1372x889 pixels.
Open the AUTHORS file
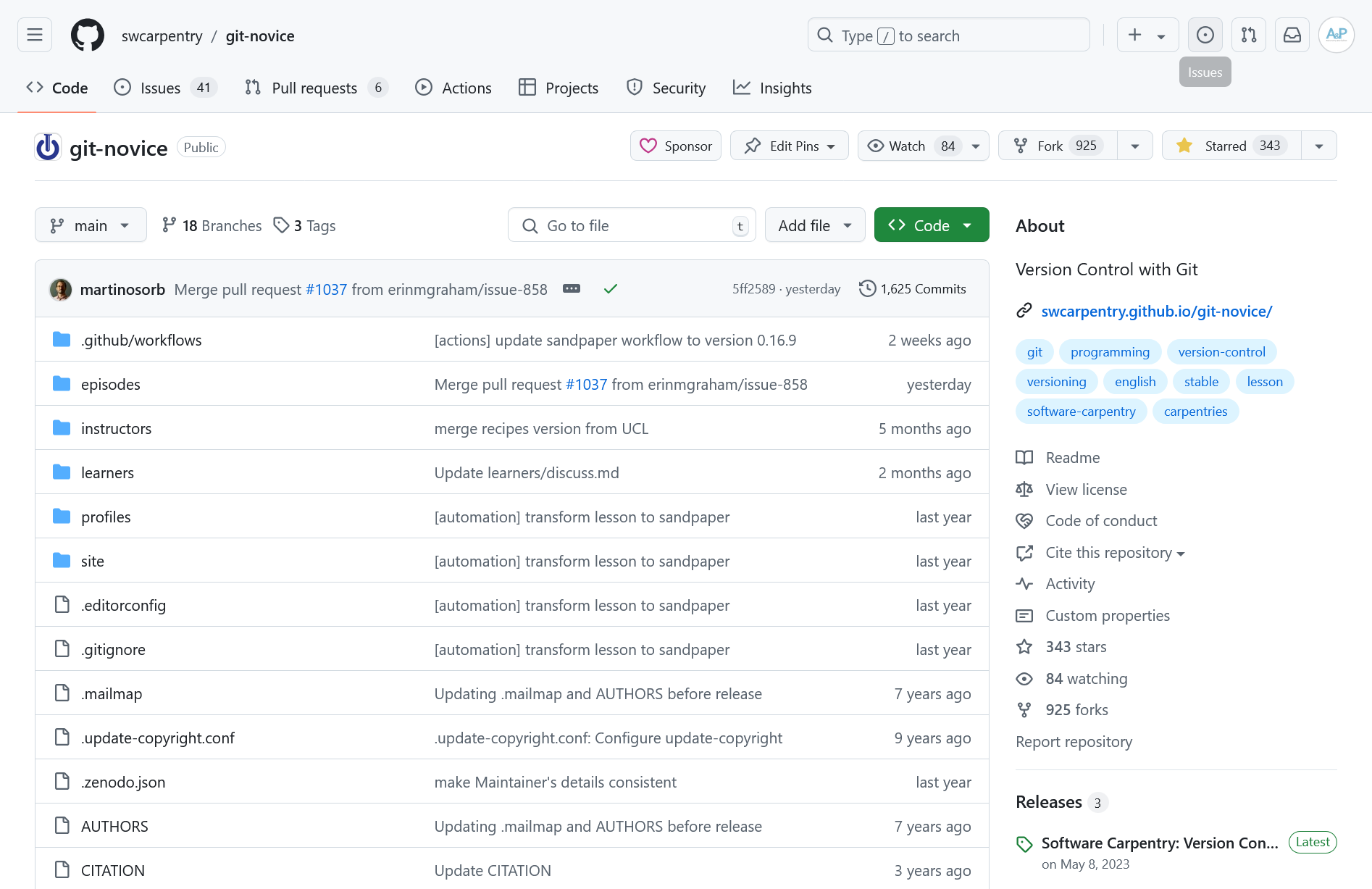tap(114, 826)
